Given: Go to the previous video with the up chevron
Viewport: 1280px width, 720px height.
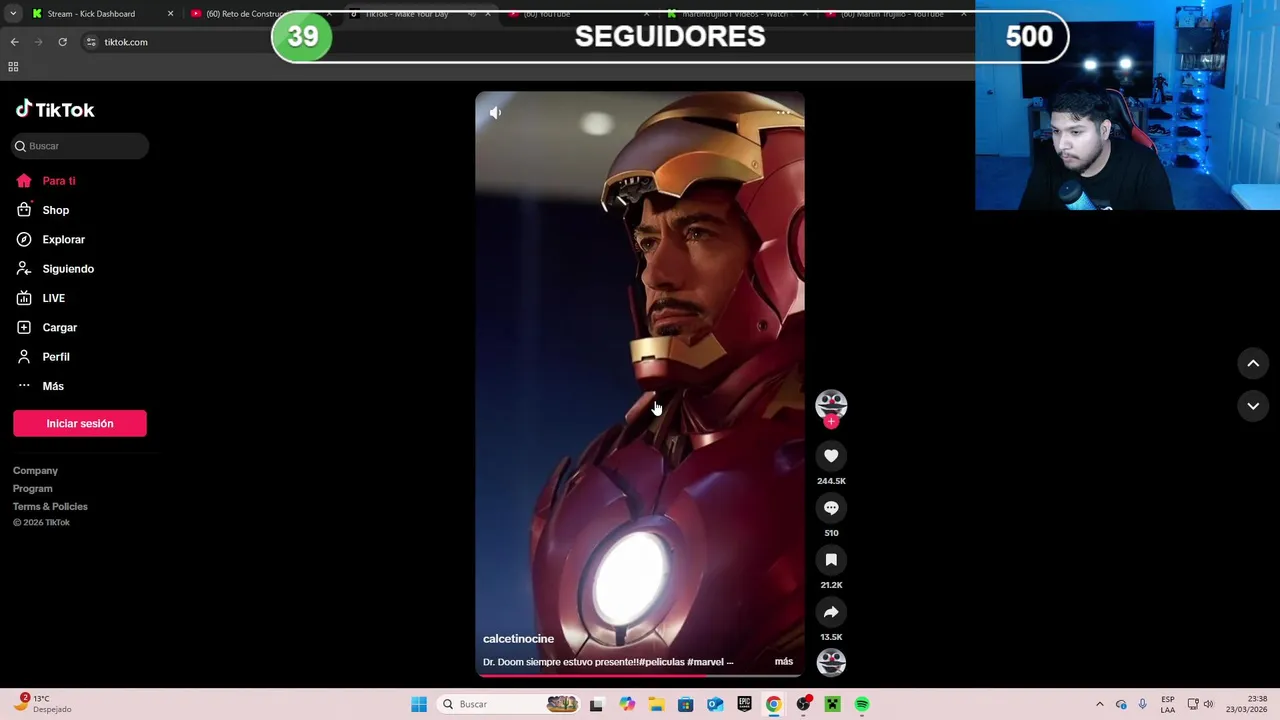Looking at the screenshot, I should [1253, 363].
